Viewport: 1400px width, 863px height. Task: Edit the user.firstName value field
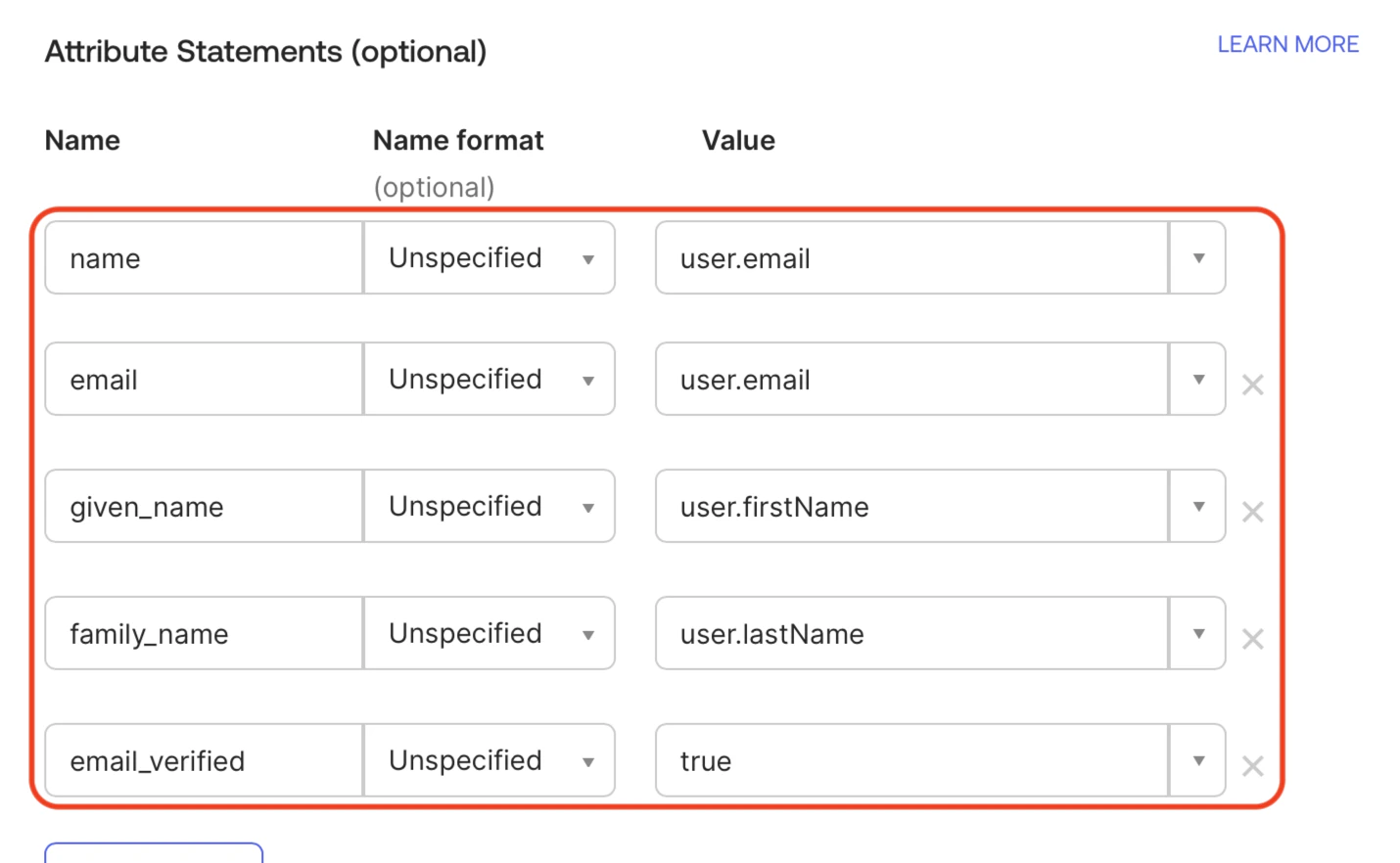point(910,507)
